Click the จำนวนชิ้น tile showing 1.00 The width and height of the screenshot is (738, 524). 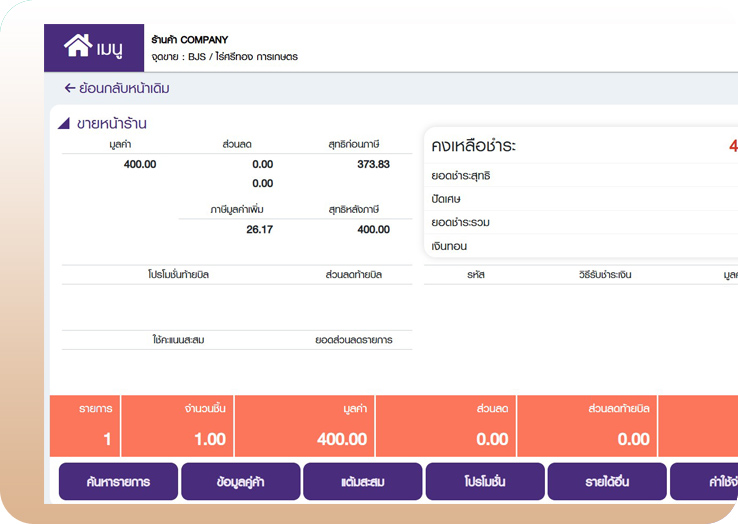[177, 426]
